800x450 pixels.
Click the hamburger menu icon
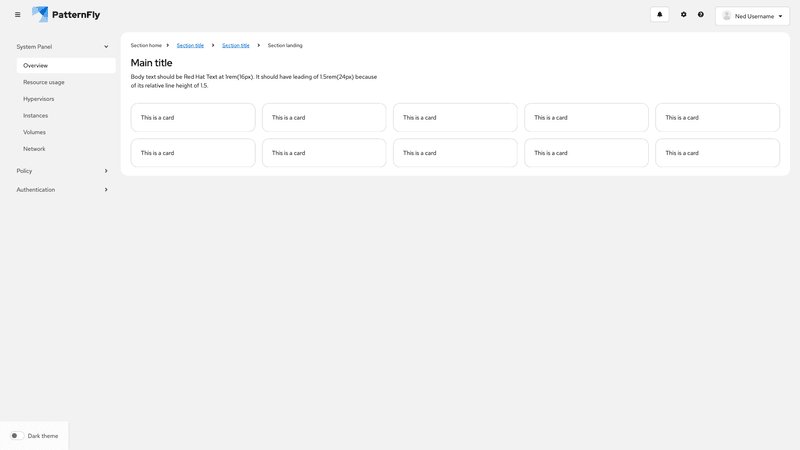click(17, 15)
